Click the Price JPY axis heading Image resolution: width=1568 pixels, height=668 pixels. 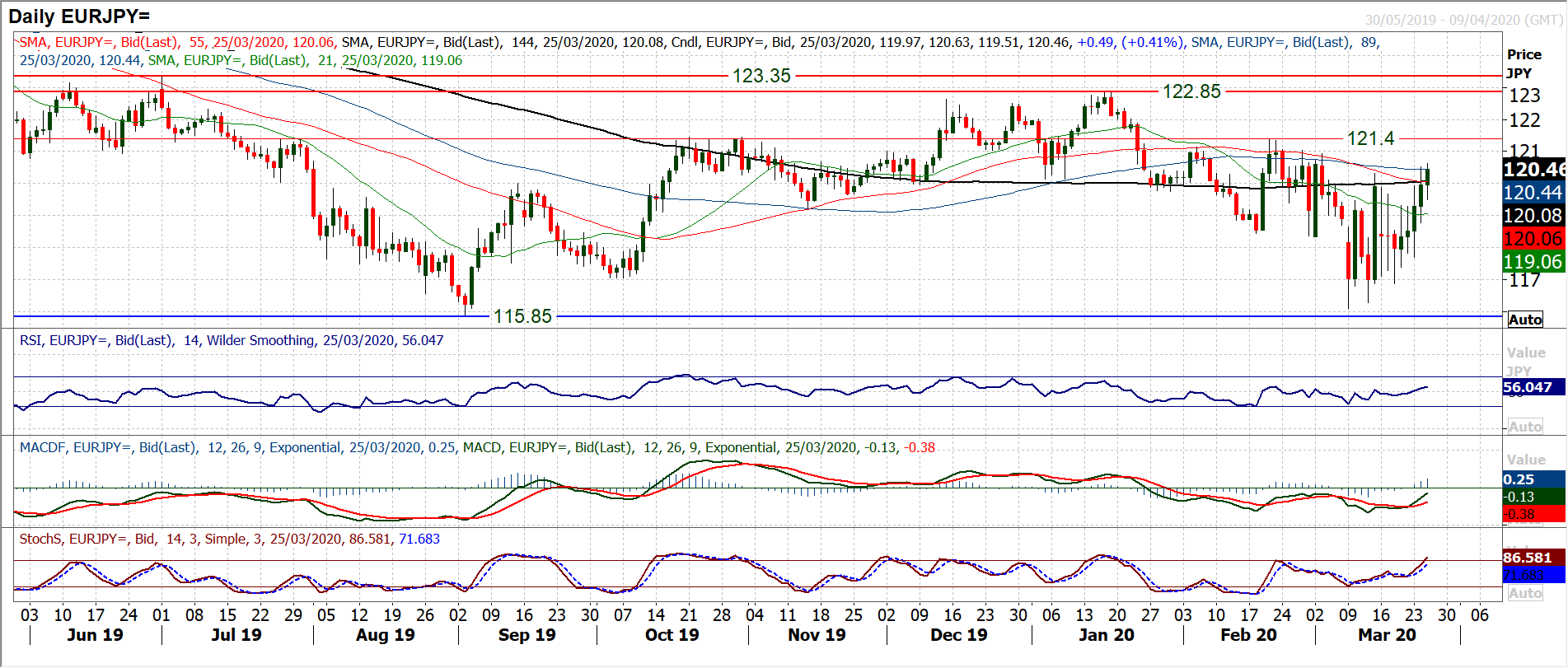point(1524,63)
